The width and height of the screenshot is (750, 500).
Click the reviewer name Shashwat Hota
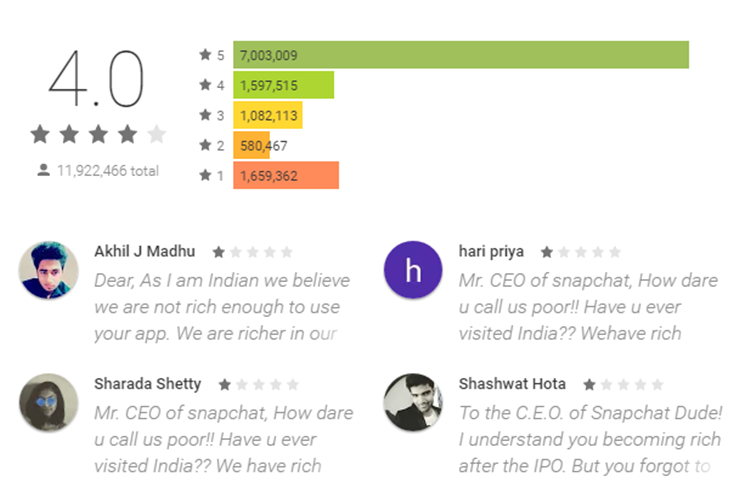(512, 384)
